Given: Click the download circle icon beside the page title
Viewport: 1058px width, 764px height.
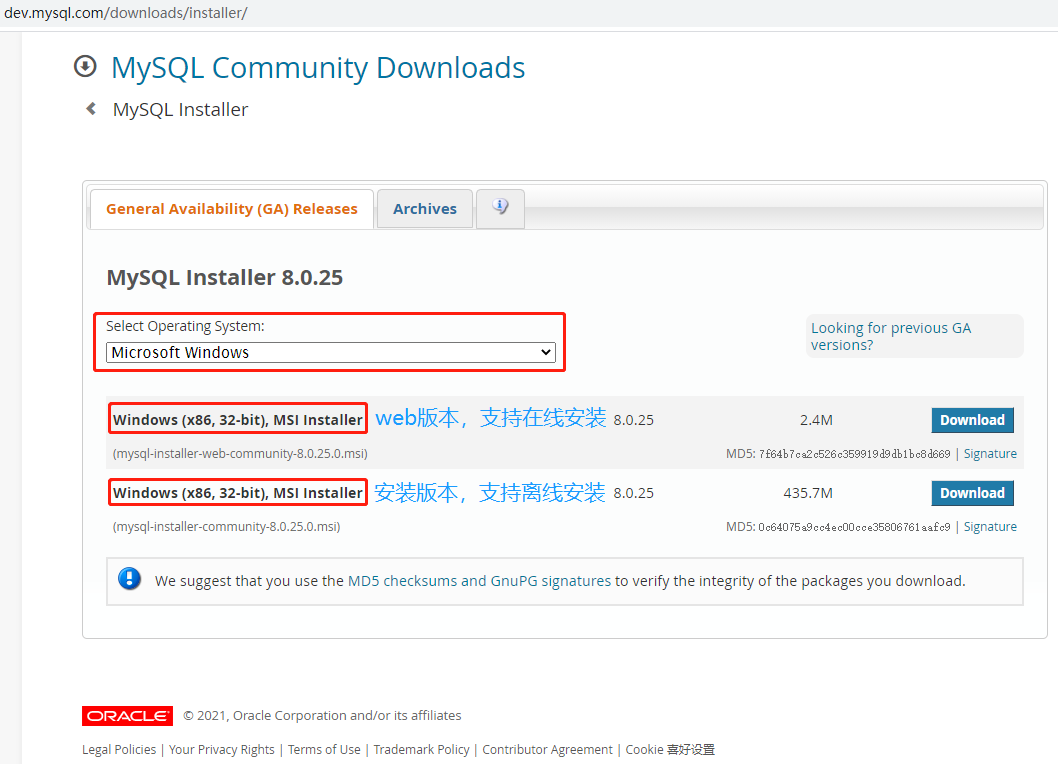Looking at the screenshot, I should (x=85, y=67).
